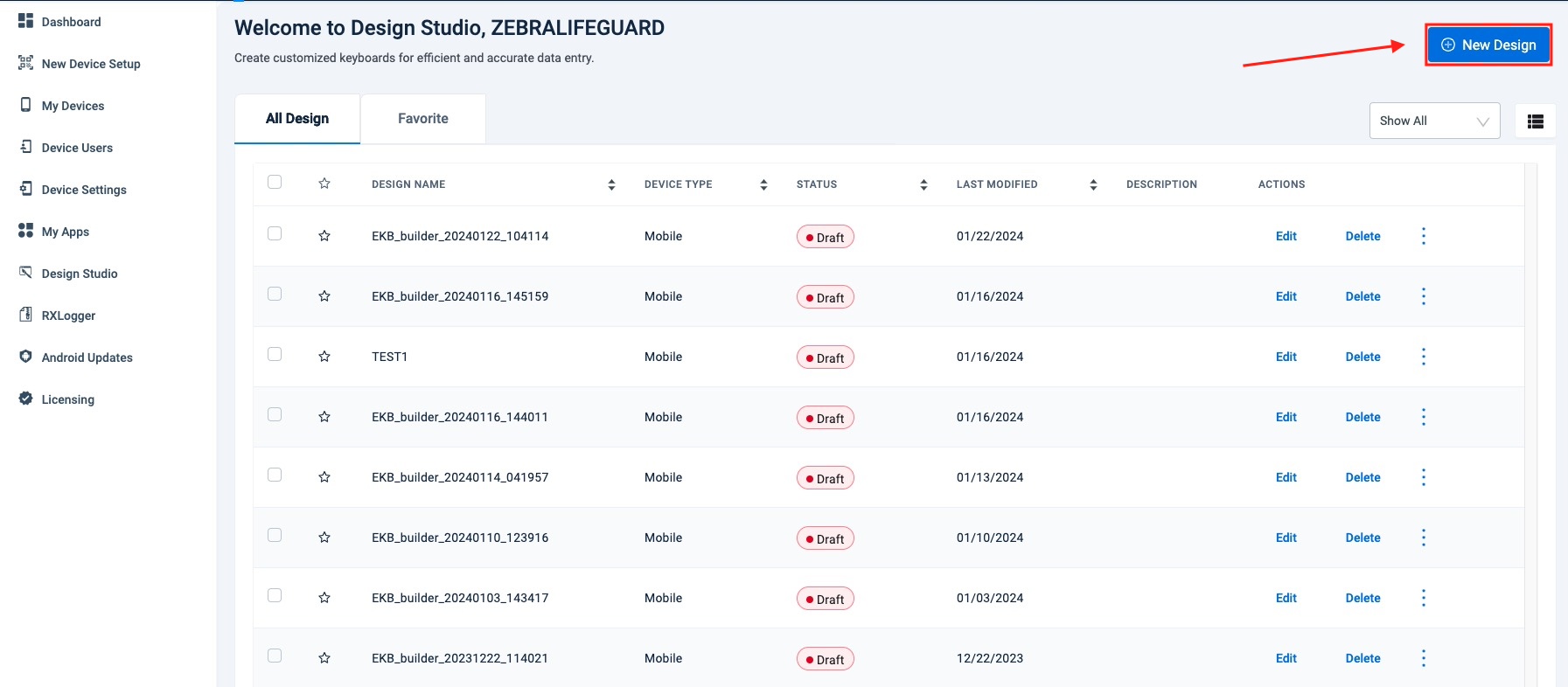Viewport: 1568px width, 687px height.
Task: Click the Licensing badge icon
Action: tap(26, 399)
